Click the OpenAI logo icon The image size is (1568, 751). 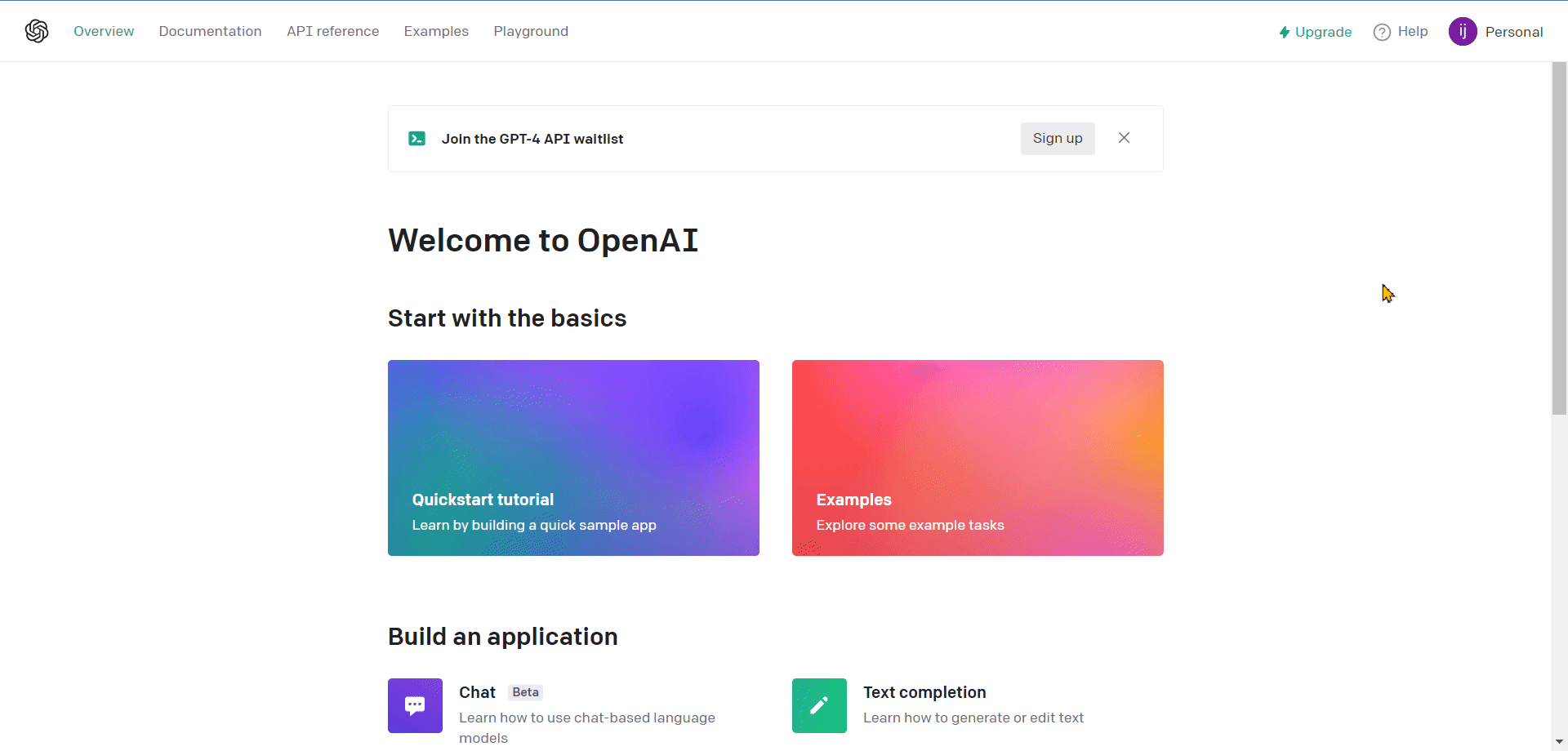click(37, 31)
